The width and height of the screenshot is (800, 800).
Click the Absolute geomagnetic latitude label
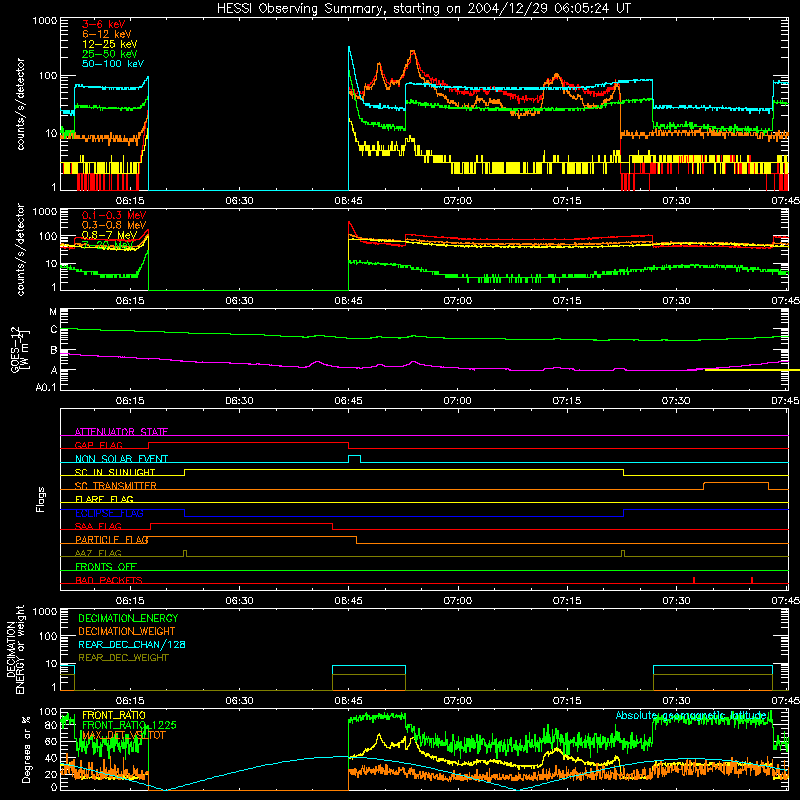pyautogui.click(x=691, y=715)
